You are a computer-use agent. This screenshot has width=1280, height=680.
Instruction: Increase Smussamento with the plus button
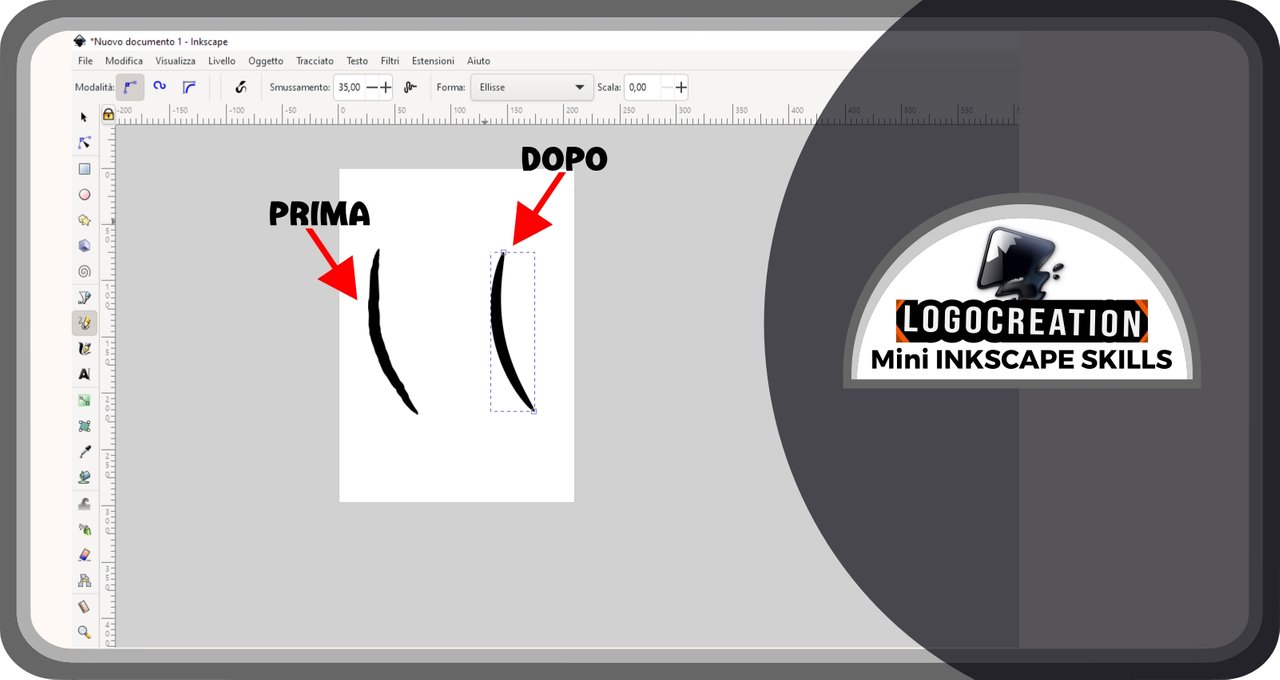click(x=386, y=87)
